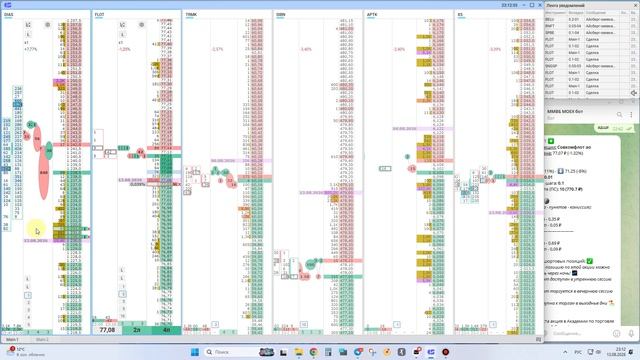The image size is (640, 360).
Task: Click the red circle recorder taskbar icon
Action: click(445, 352)
